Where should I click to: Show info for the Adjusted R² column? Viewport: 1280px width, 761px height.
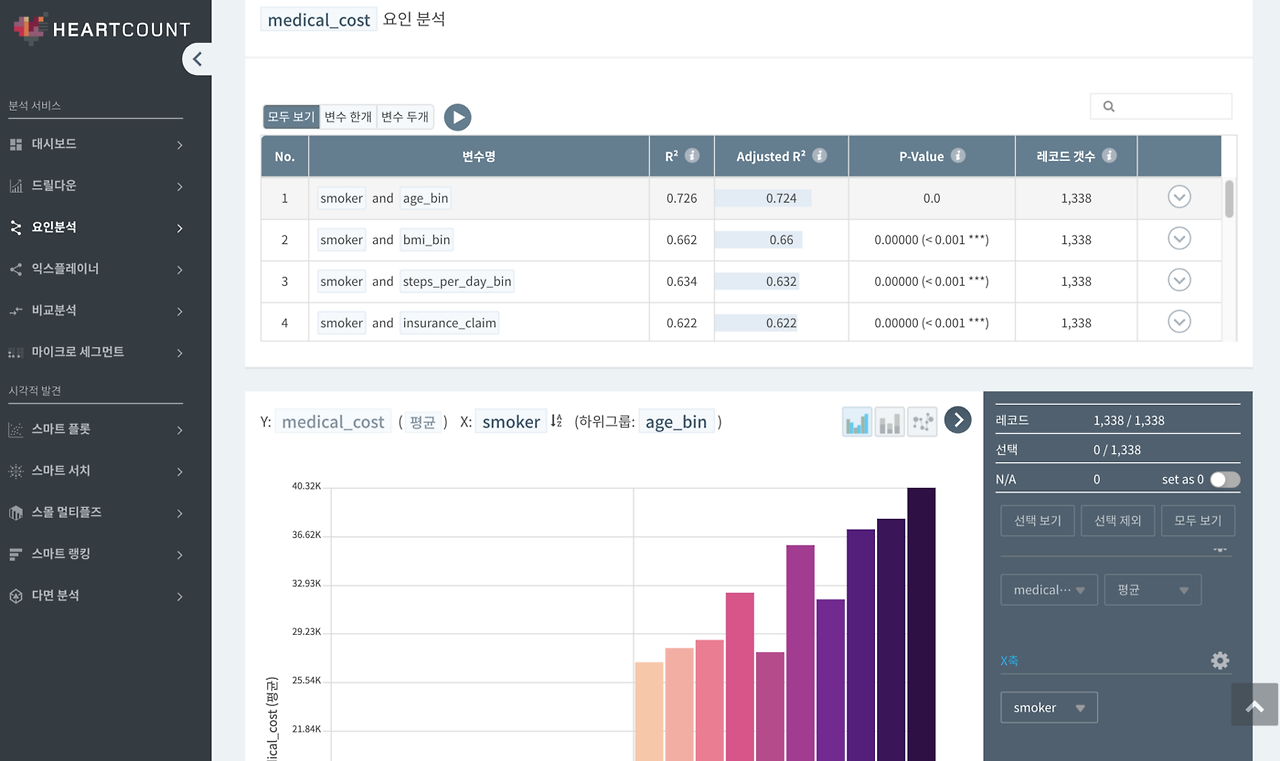pyautogui.click(x=820, y=156)
